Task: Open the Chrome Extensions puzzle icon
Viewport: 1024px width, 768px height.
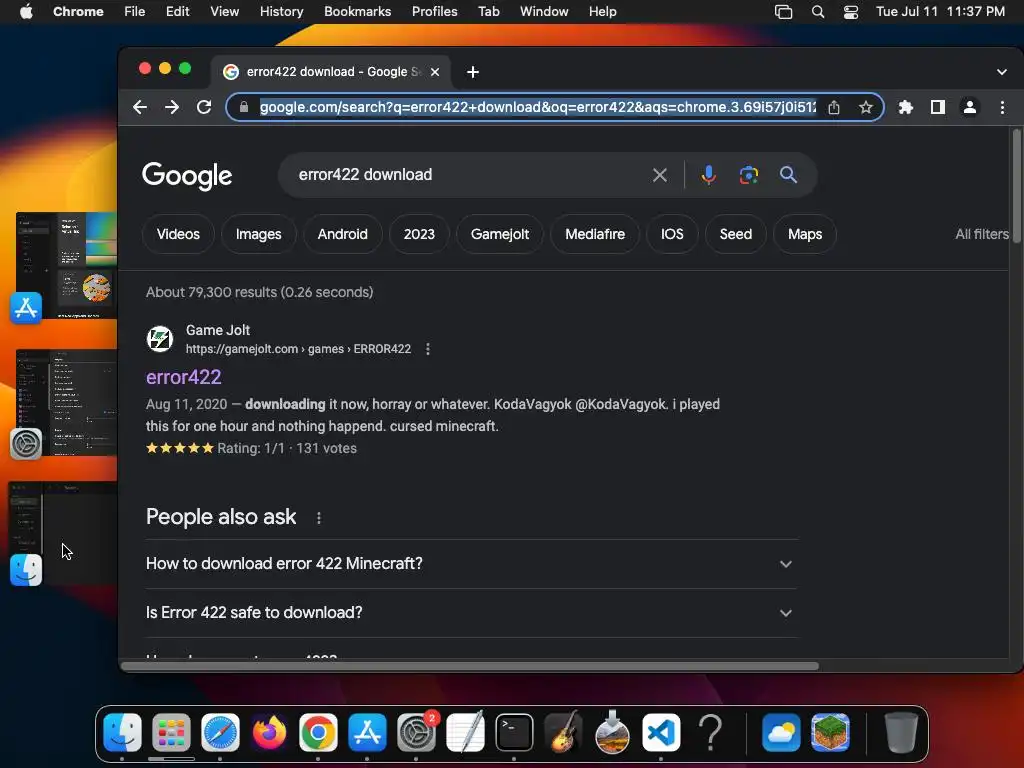Action: [906, 107]
